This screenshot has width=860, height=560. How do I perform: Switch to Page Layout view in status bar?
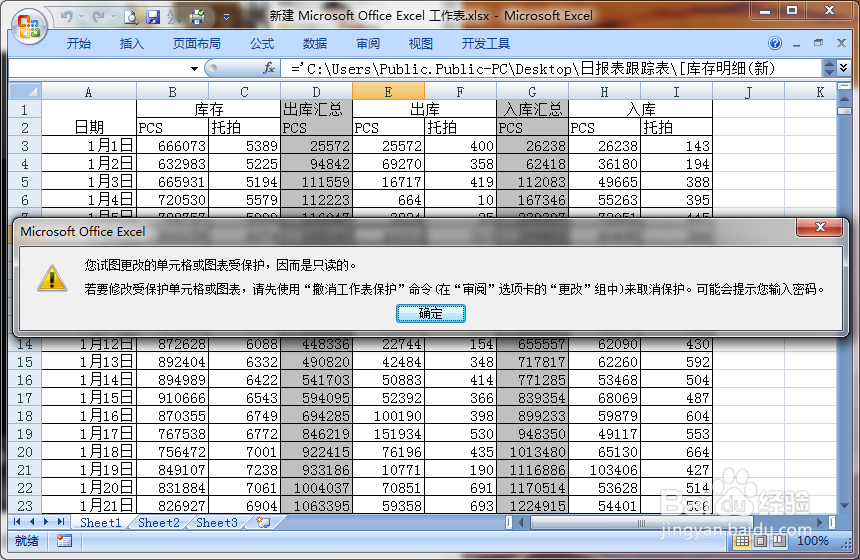[760, 541]
